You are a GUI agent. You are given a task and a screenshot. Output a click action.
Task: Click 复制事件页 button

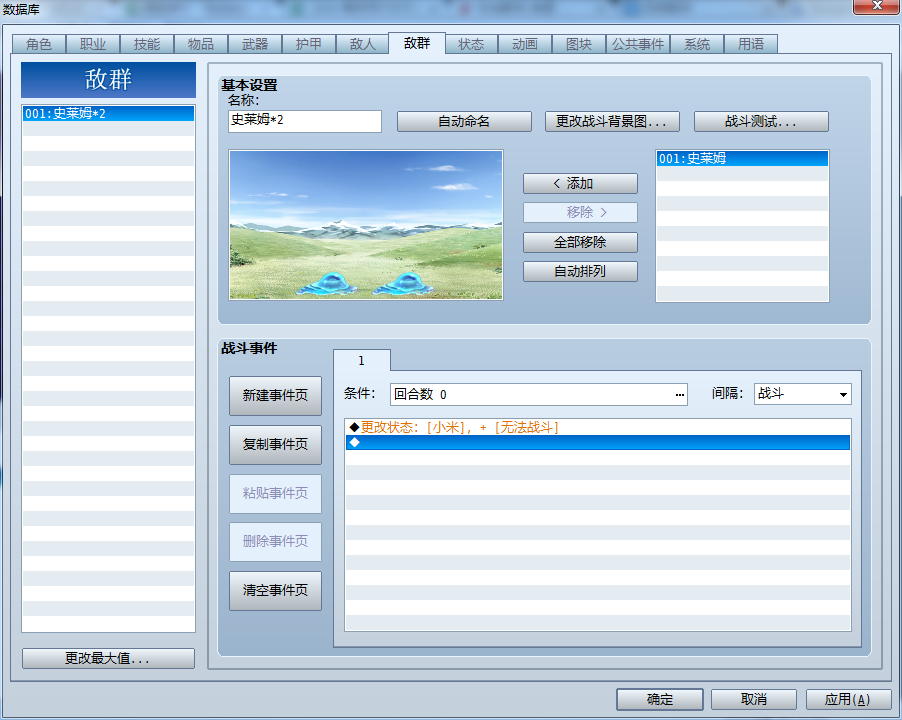coord(275,445)
